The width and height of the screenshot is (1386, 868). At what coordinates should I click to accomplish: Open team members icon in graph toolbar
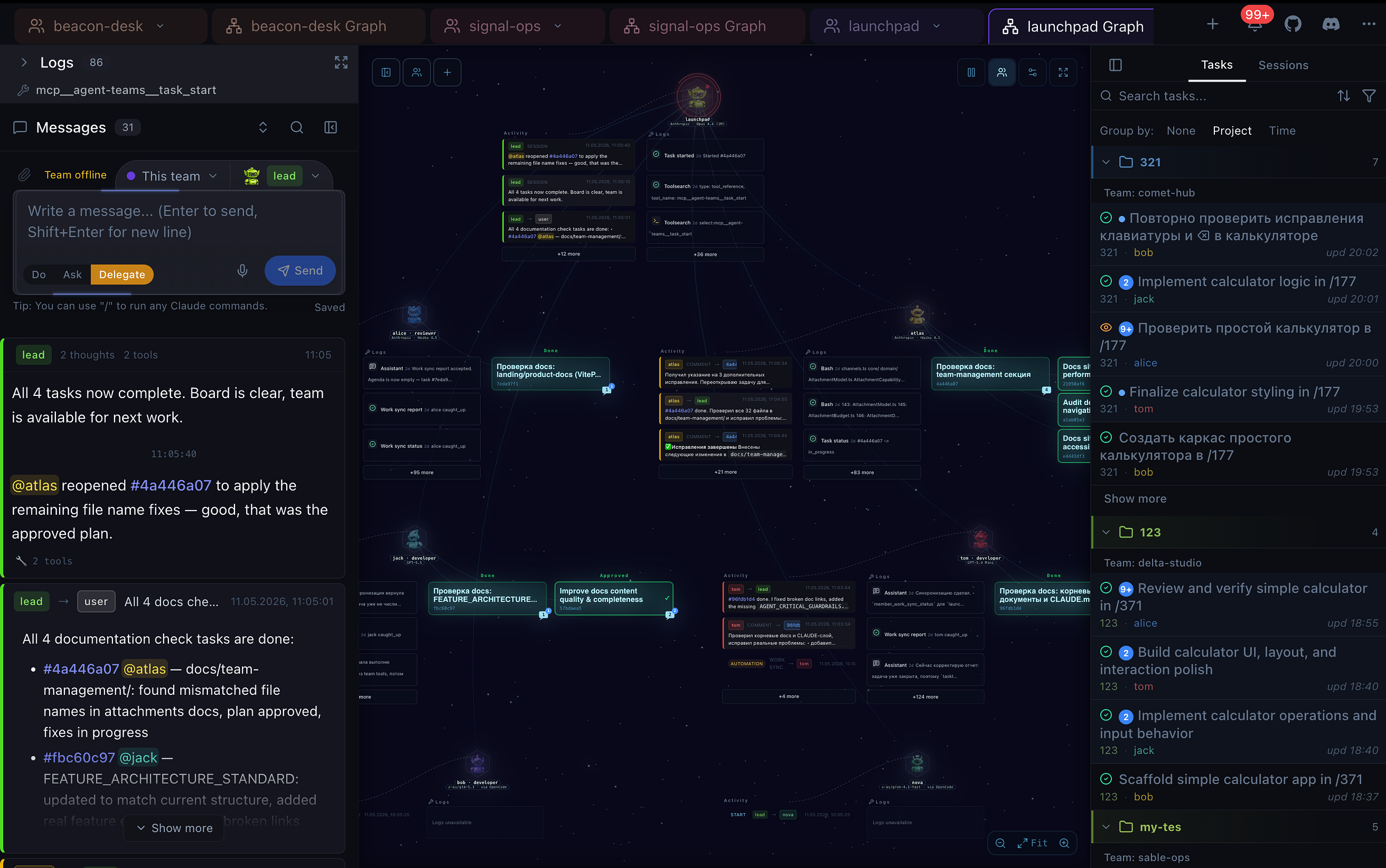417,72
